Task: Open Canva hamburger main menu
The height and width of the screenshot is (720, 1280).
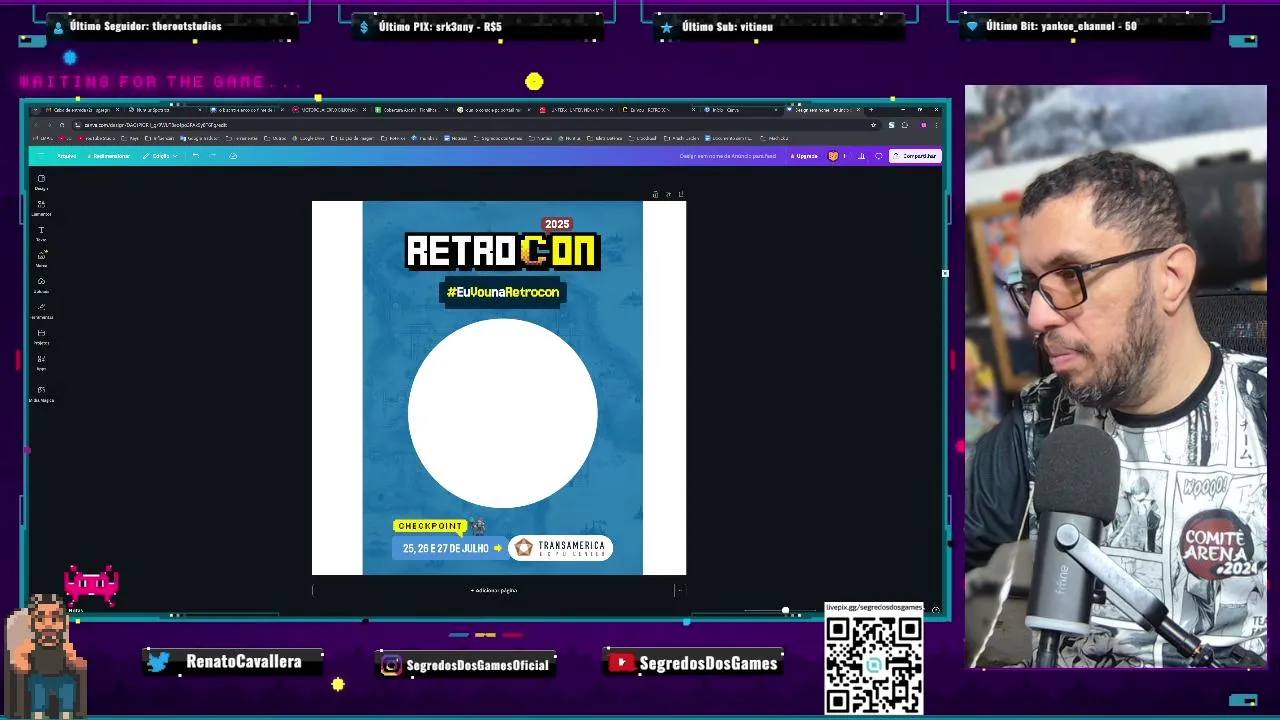Action: pos(41,156)
